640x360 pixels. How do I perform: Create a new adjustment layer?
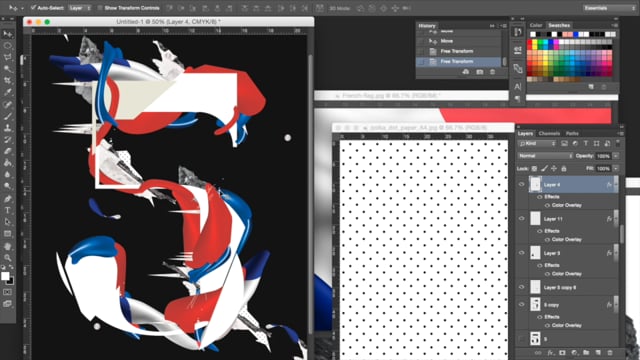pyautogui.click(x=574, y=353)
